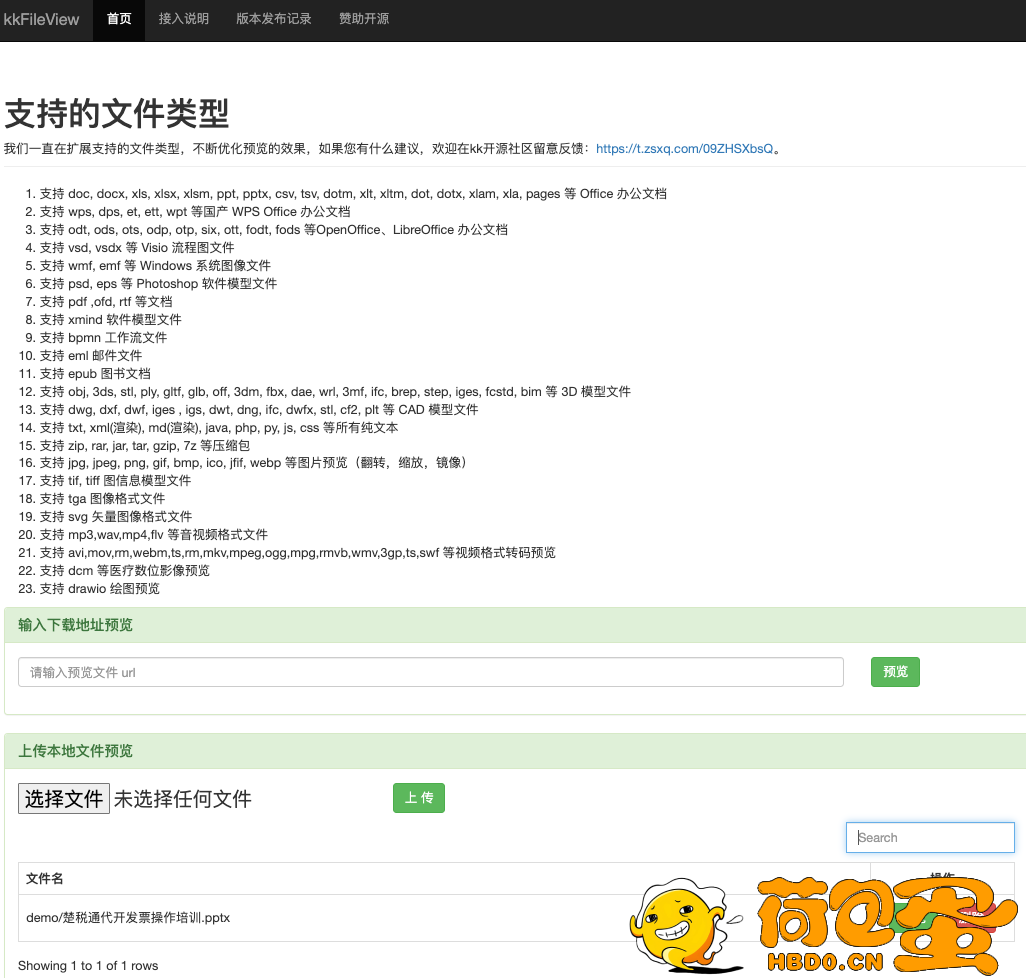Screen dimensions: 1026x978
Task: Click the list item about 3D 模型文件
Action: tap(335, 391)
